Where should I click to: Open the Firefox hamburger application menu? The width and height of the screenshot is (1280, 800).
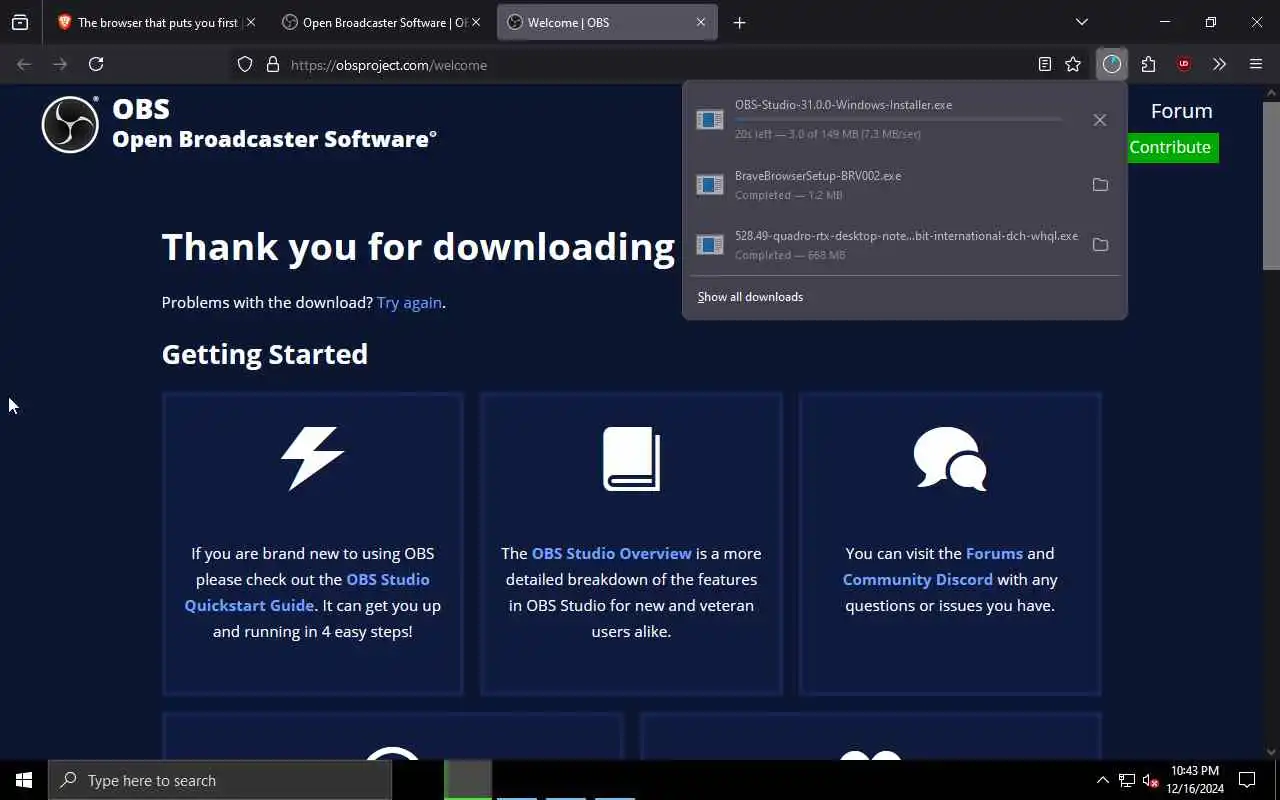1256,64
